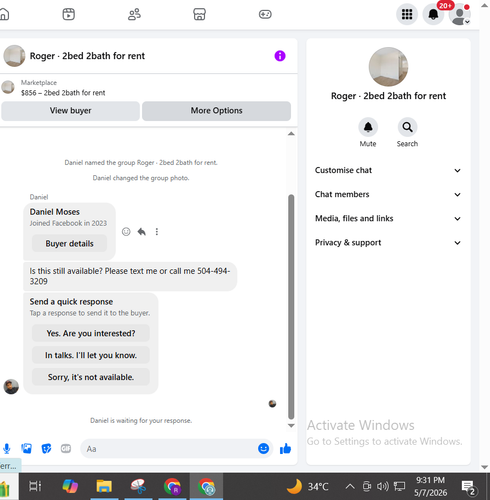Open the clock and date in the taskbar
This screenshot has width=490, height=500.
point(430,486)
